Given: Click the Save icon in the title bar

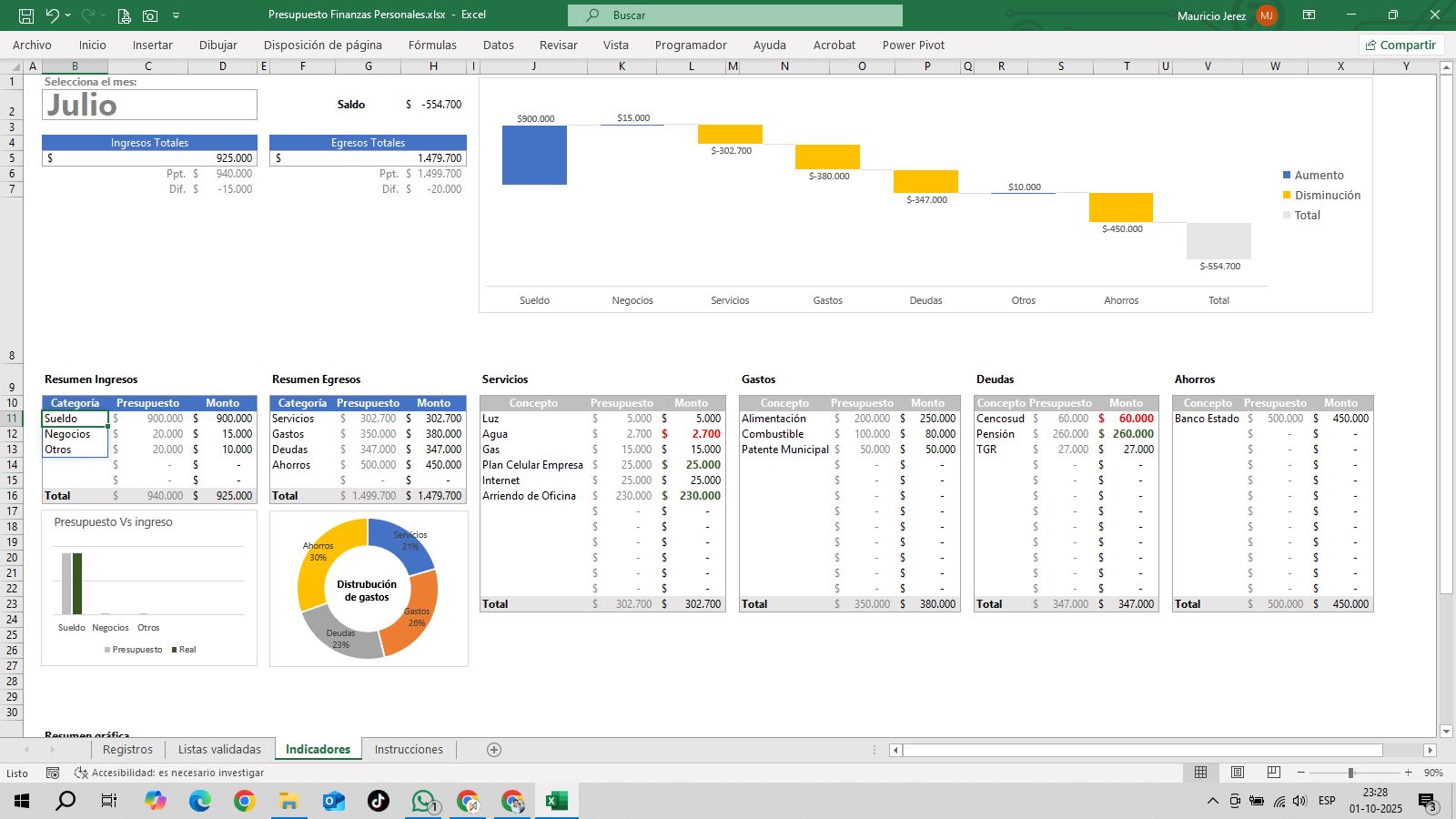Looking at the screenshot, I should (x=26, y=15).
